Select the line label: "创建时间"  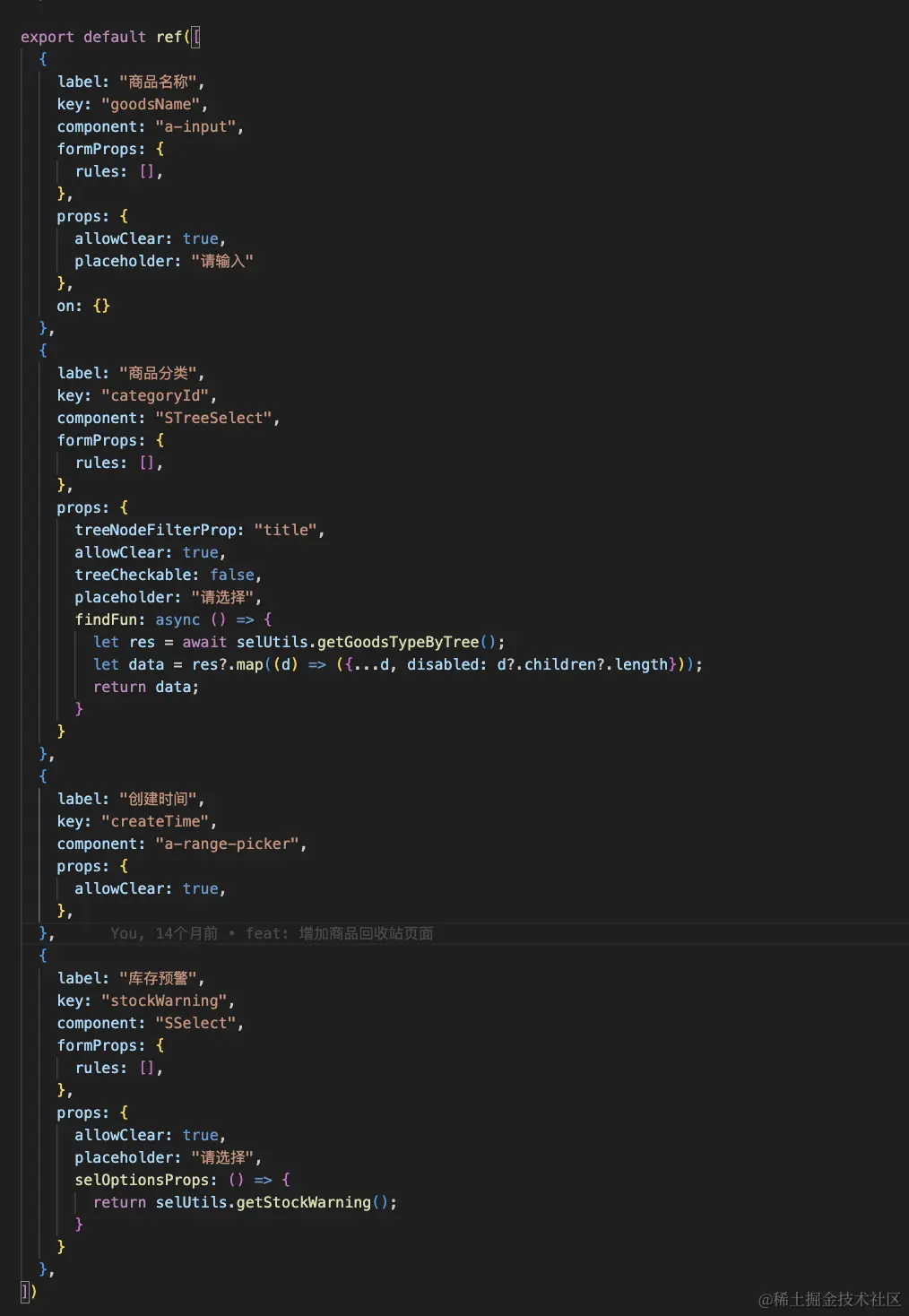(131, 799)
